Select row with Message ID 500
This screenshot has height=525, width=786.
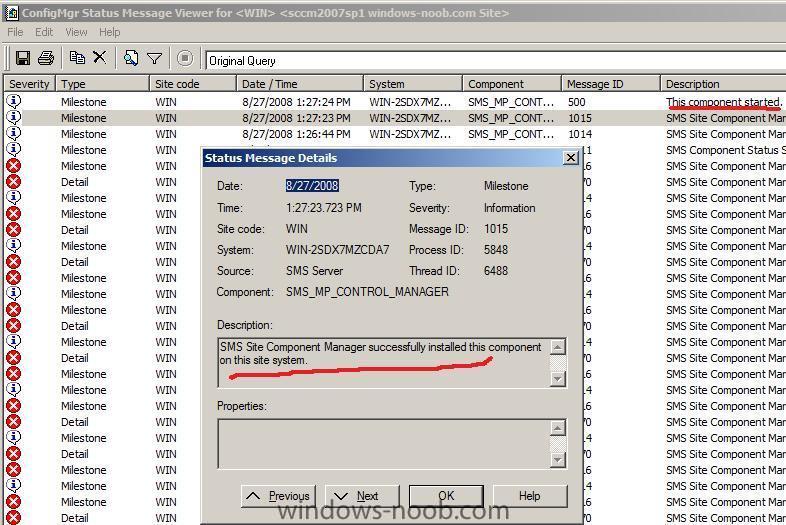[x=395, y=102]
